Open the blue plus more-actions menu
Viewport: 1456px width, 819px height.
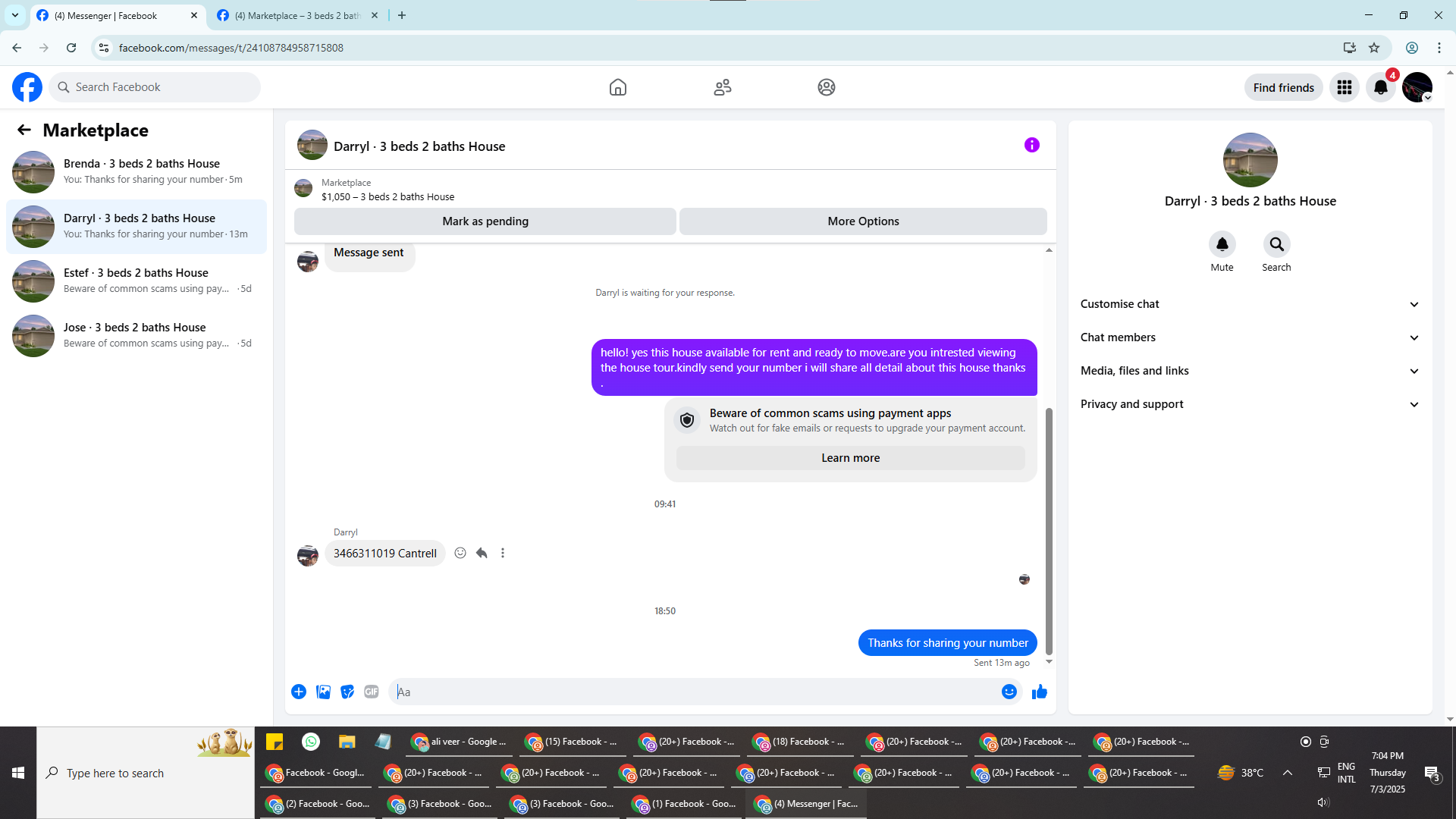(299, 692)
